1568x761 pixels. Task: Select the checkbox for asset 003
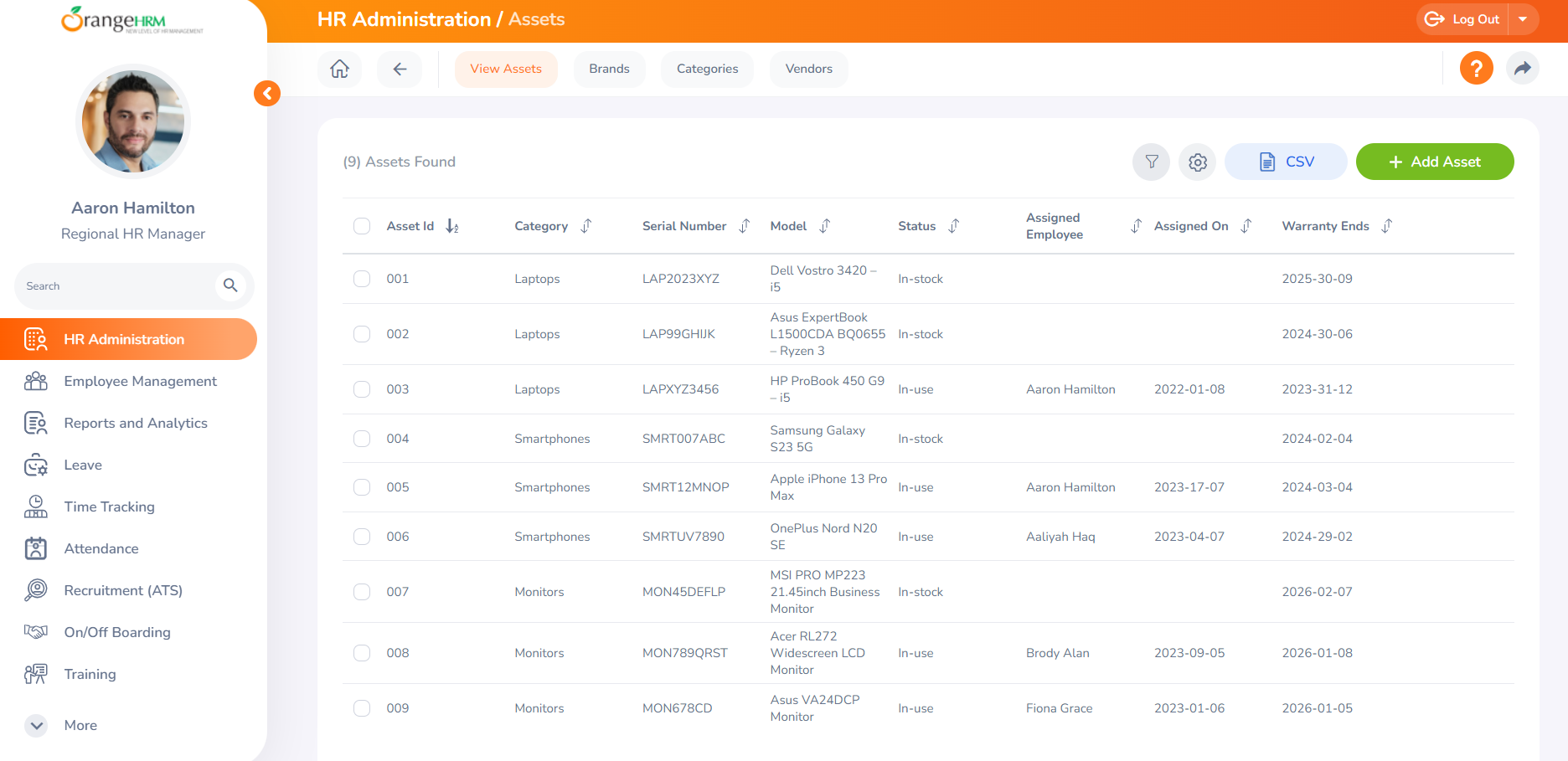coord(361,389)
